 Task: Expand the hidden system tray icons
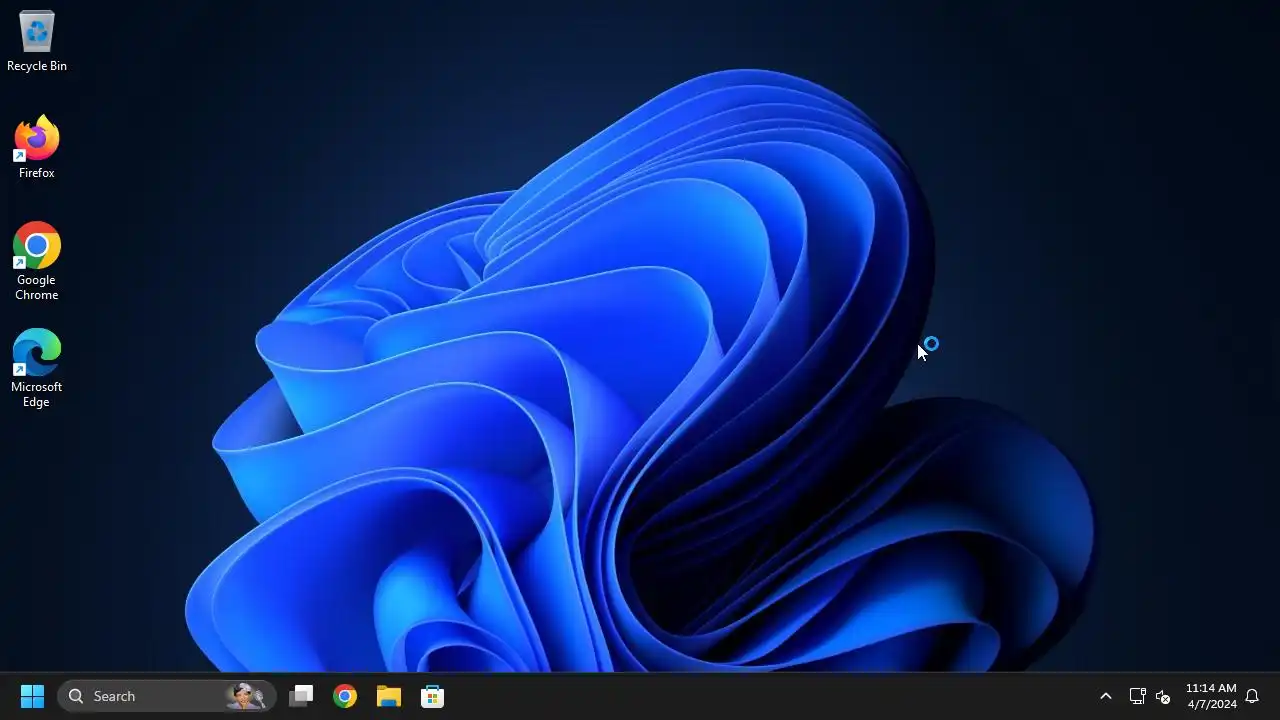click(x=1105, y=696)
